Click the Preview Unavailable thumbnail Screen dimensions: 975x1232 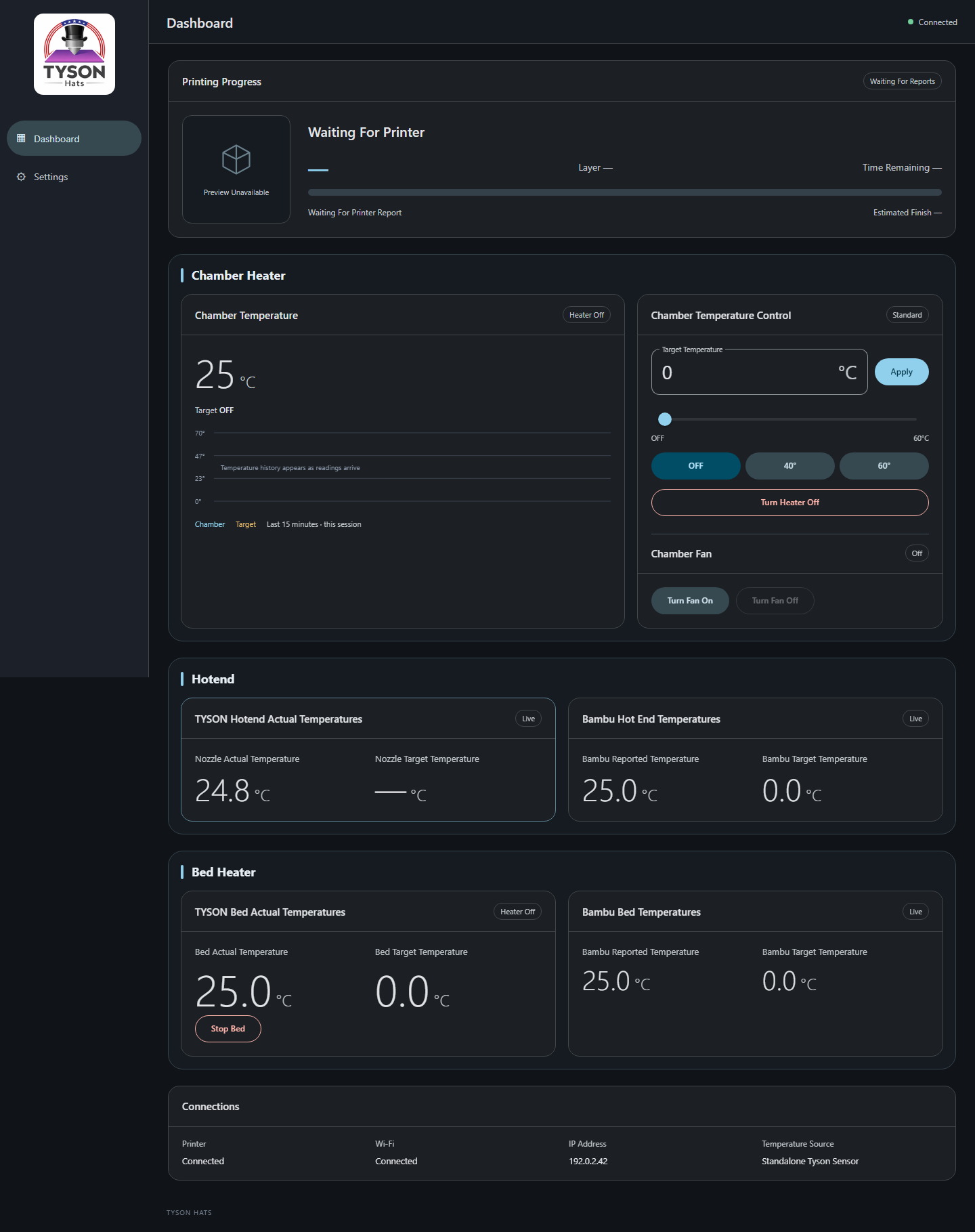pyautogui.click(x=236, y=169)
